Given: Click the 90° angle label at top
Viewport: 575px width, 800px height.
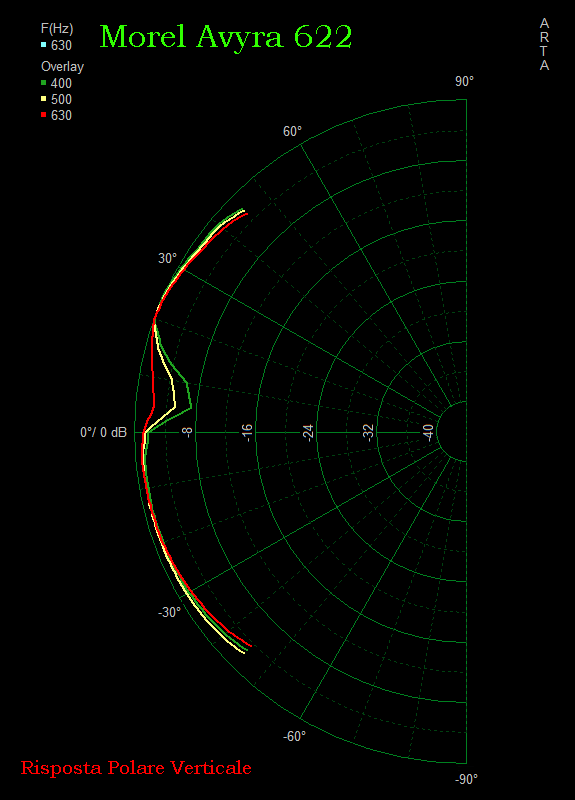Looking at the screenshot, I should [x=464, y=82].
